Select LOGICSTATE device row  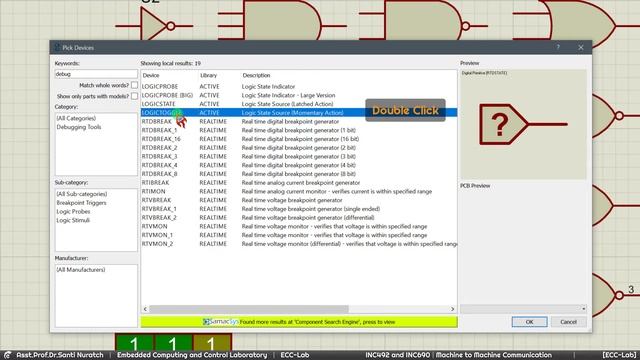[299, 104]
